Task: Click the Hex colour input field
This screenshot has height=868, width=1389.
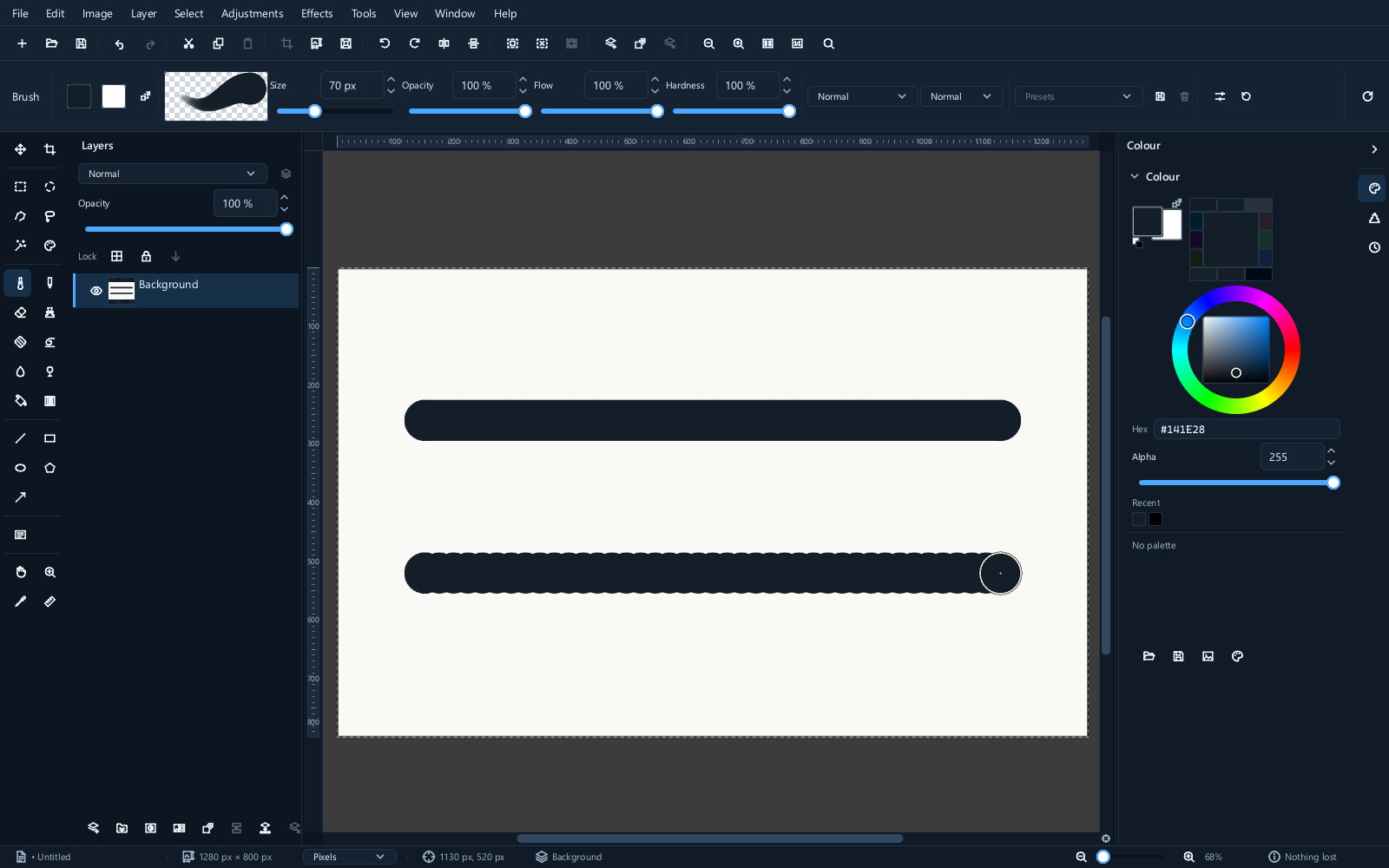Action: (x=1247, y=429)
